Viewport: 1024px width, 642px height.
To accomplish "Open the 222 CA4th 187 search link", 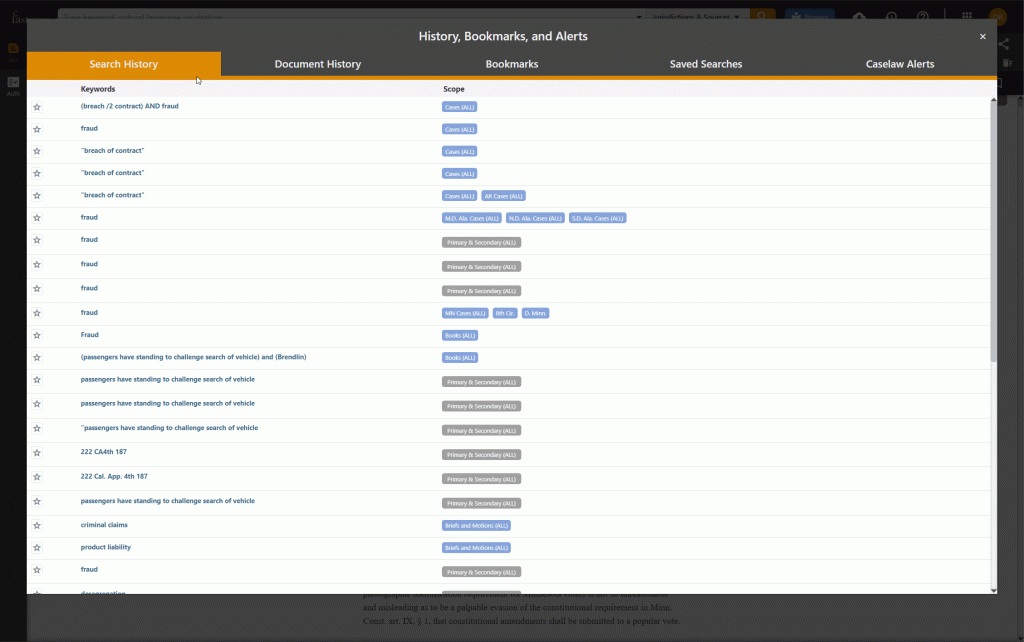I will tap(103, 451).
